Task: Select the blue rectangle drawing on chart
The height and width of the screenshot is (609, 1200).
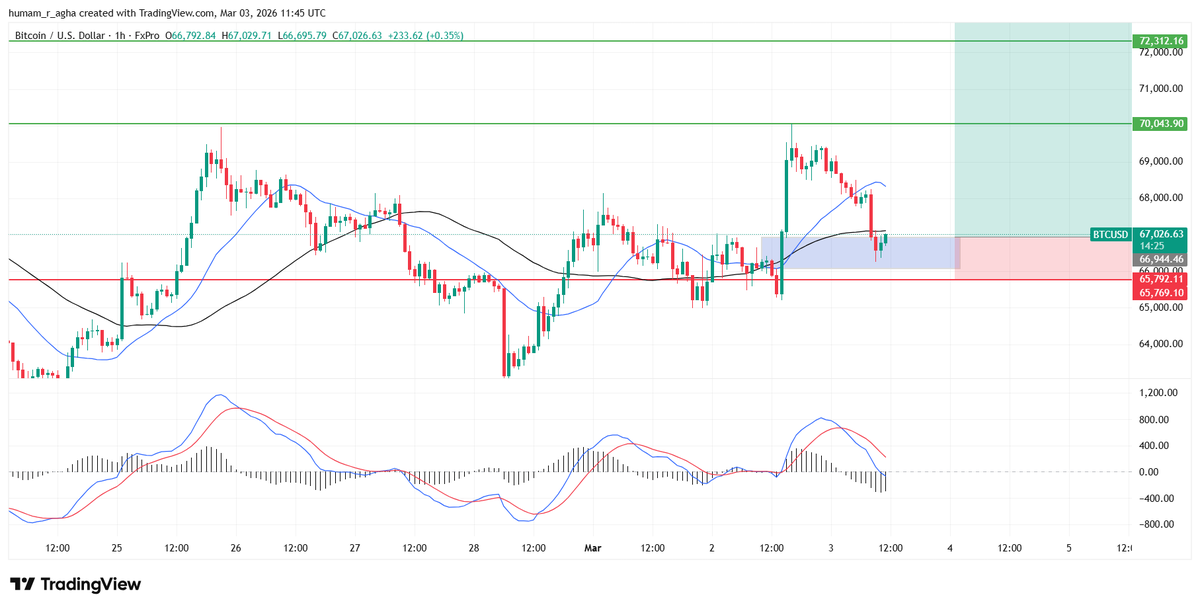Action: tap(861, 253)
